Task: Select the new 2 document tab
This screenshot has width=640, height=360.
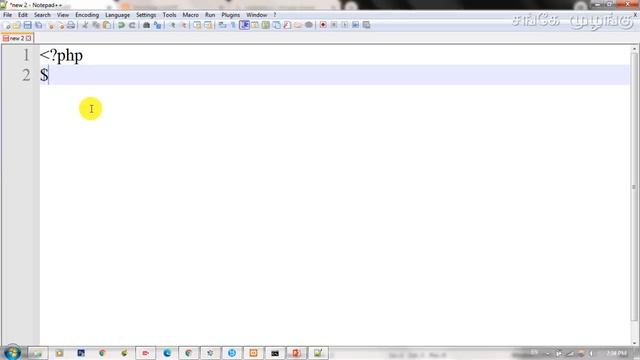Action: coord(17,38)
